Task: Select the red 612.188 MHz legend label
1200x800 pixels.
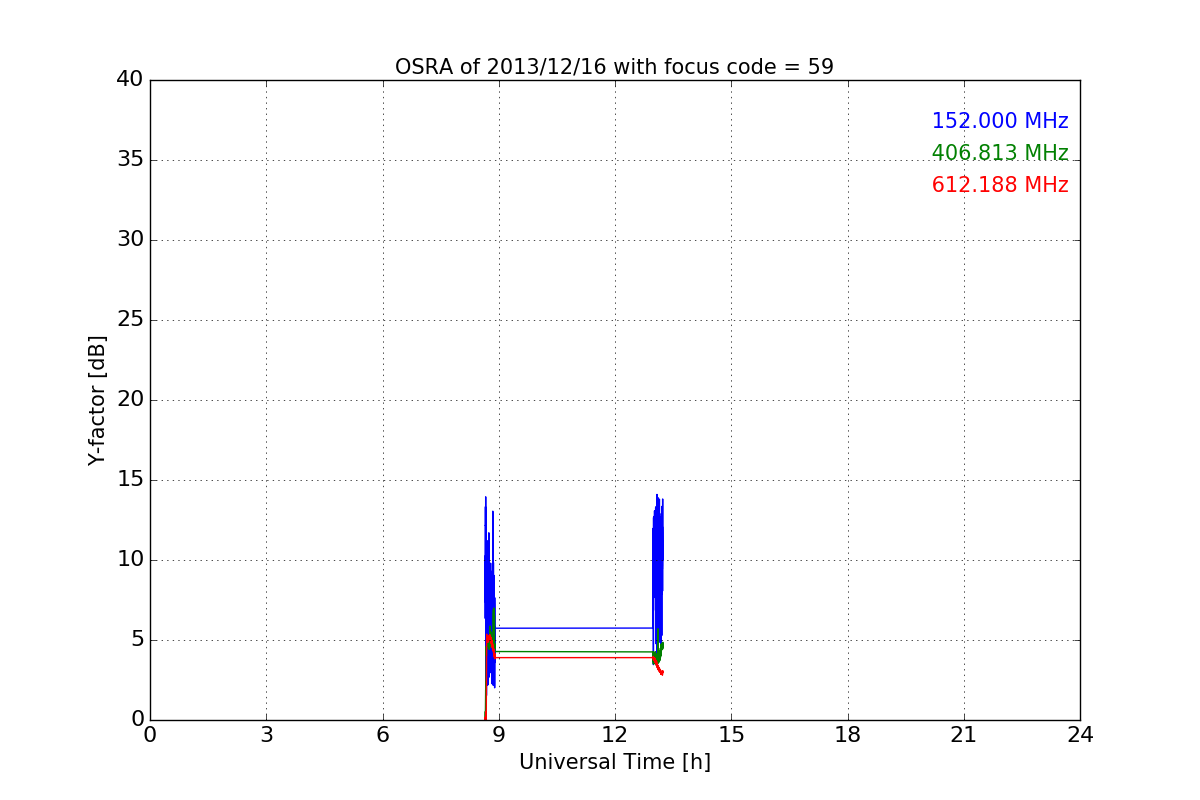Action: pyautogui.click(x=1000, y=185)
